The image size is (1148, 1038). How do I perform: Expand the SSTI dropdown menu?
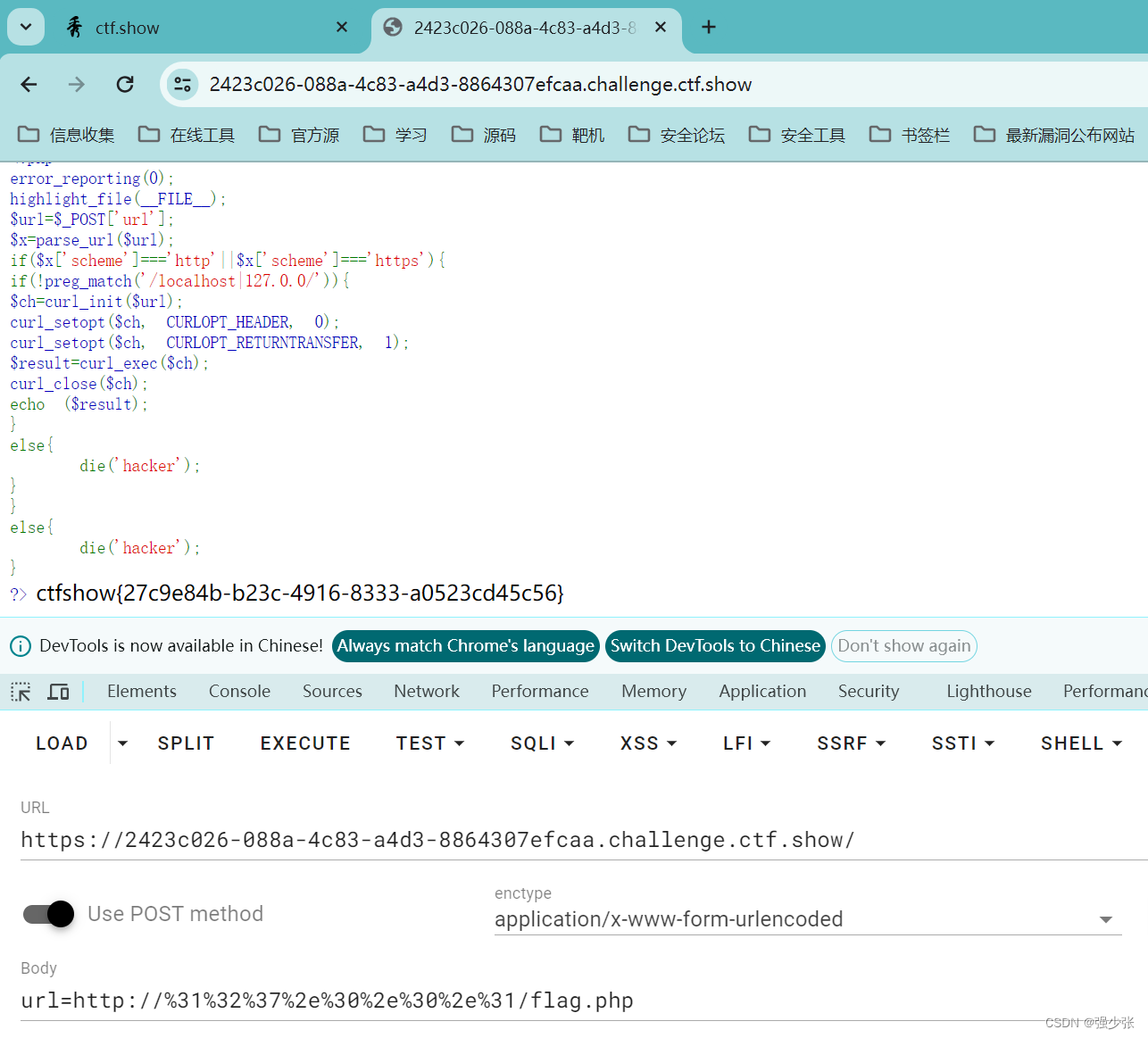tap(963, 743)
